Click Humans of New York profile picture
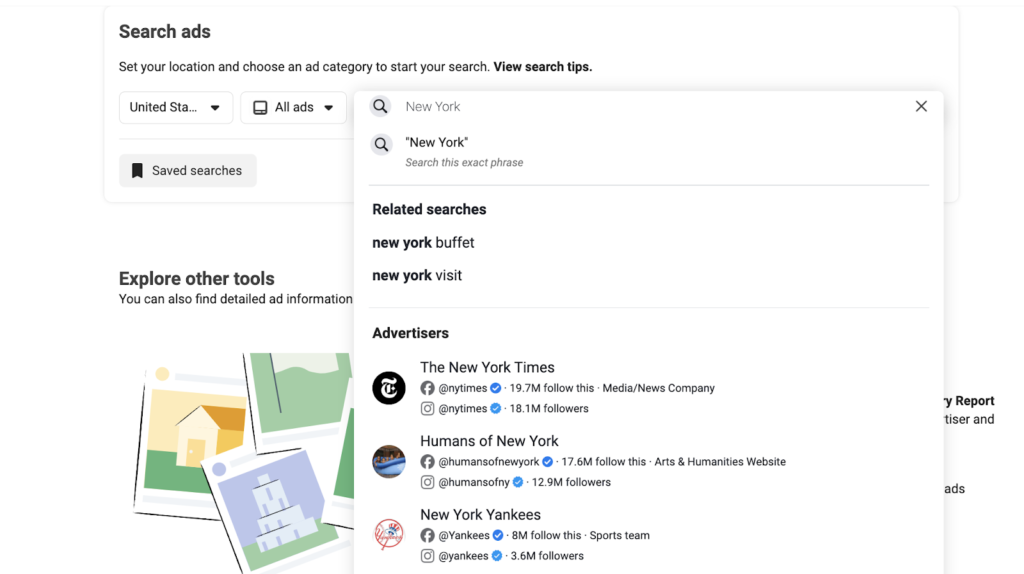Viewport: 1024px width, 574px height. tap(389, 461)
